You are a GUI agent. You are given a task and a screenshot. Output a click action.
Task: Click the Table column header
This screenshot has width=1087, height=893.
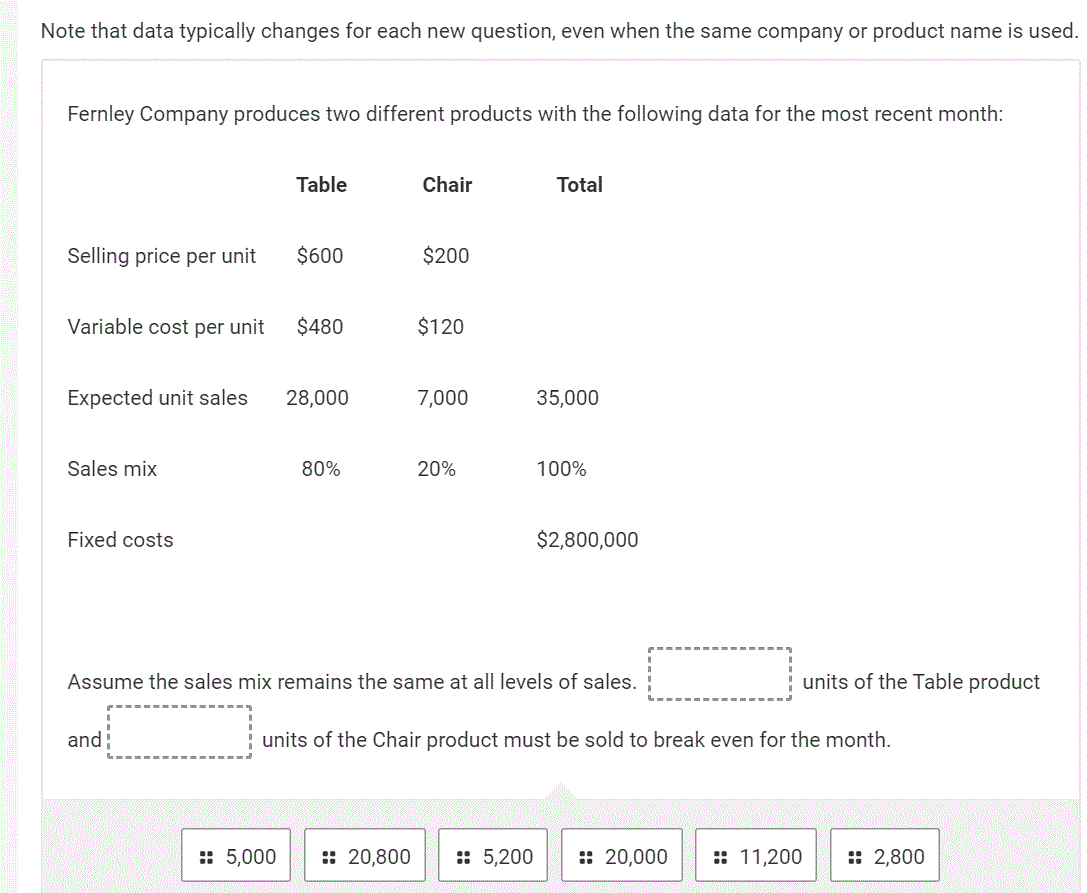click(321, 184)
